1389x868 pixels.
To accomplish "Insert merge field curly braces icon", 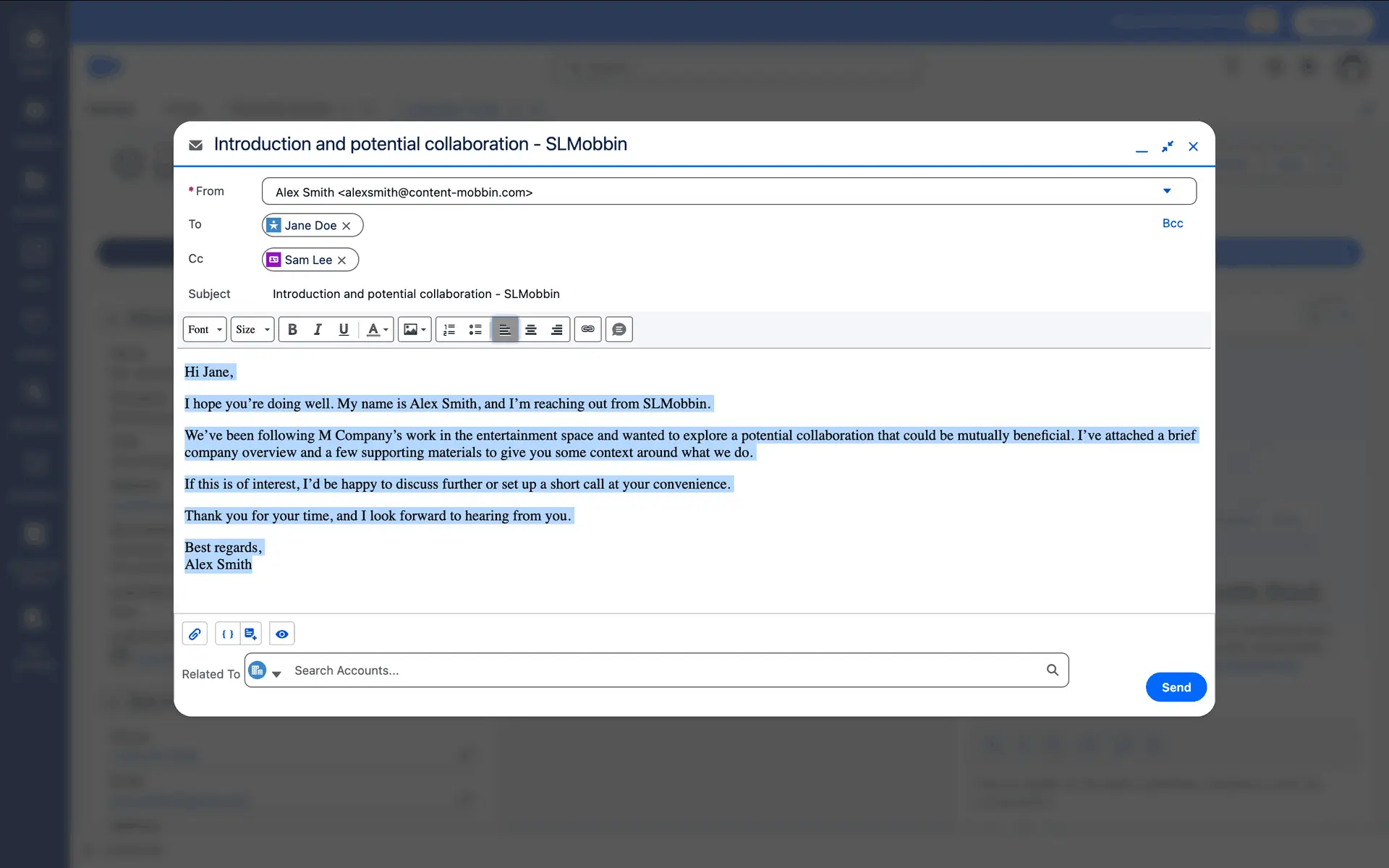I will click(227, 634).
